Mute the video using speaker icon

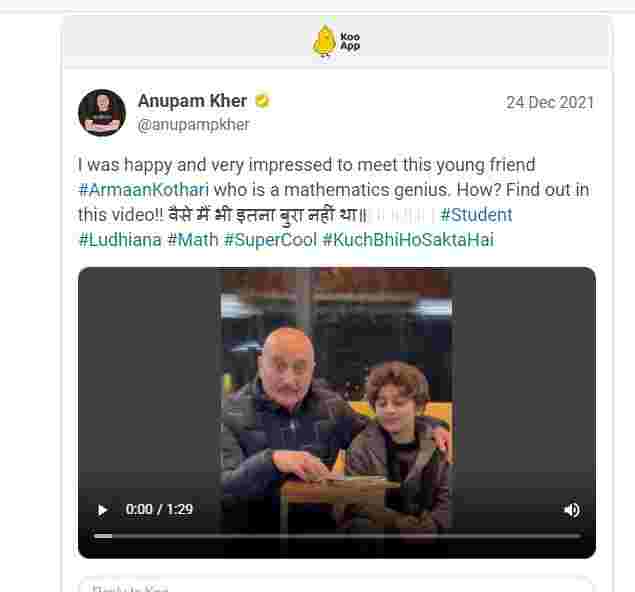[x=571, y=510]
